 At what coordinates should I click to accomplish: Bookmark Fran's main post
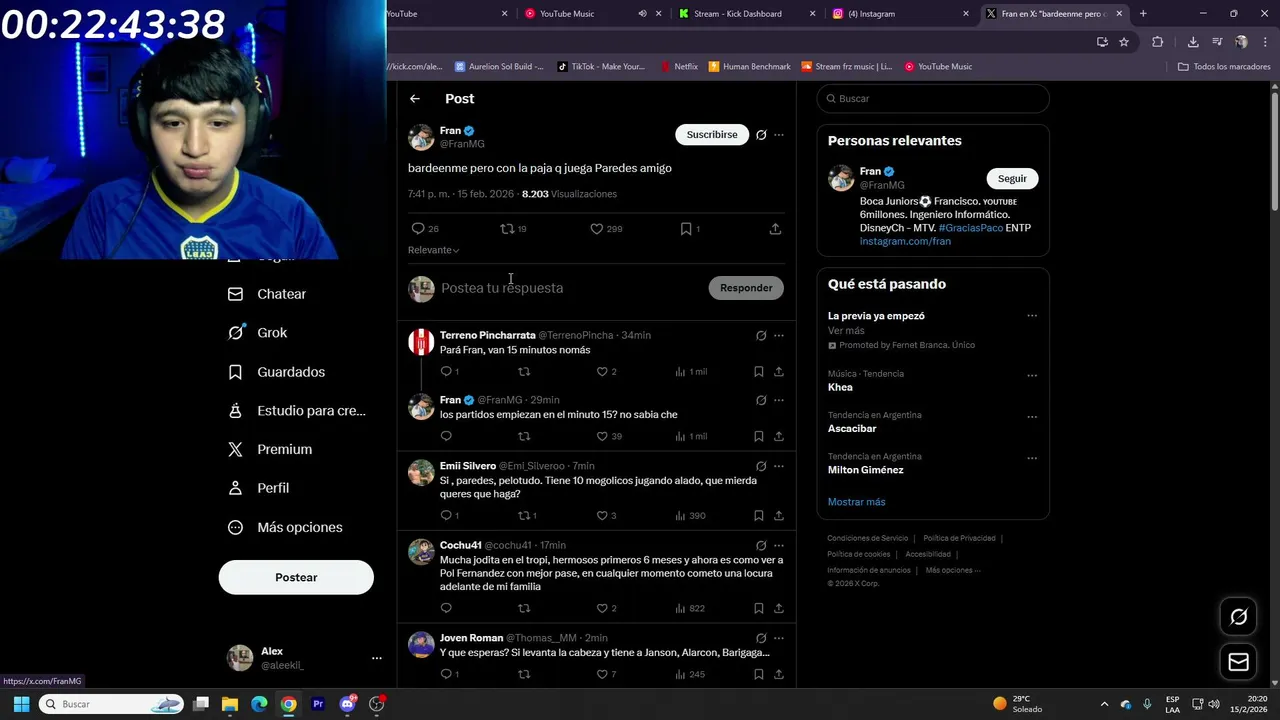(686, 229)
